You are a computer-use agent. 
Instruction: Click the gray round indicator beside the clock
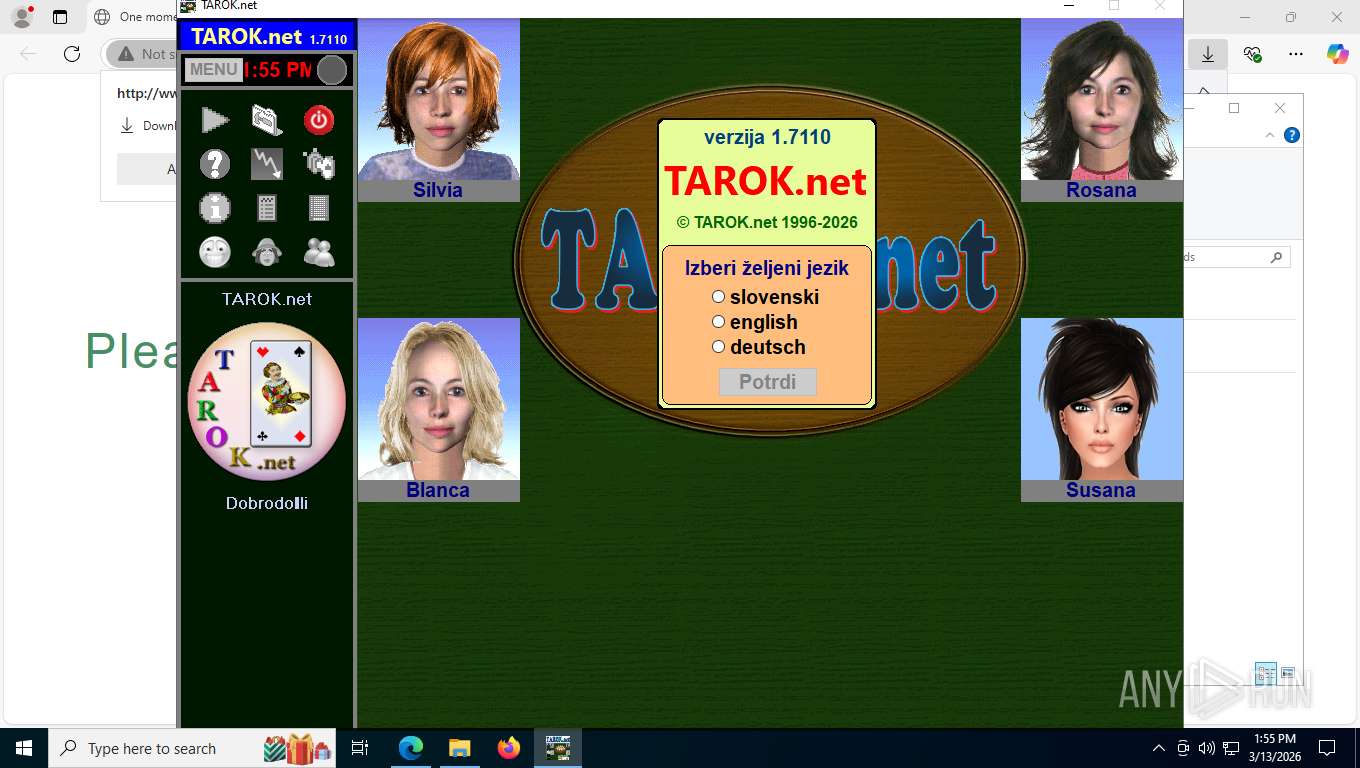[x=332, y=70]
